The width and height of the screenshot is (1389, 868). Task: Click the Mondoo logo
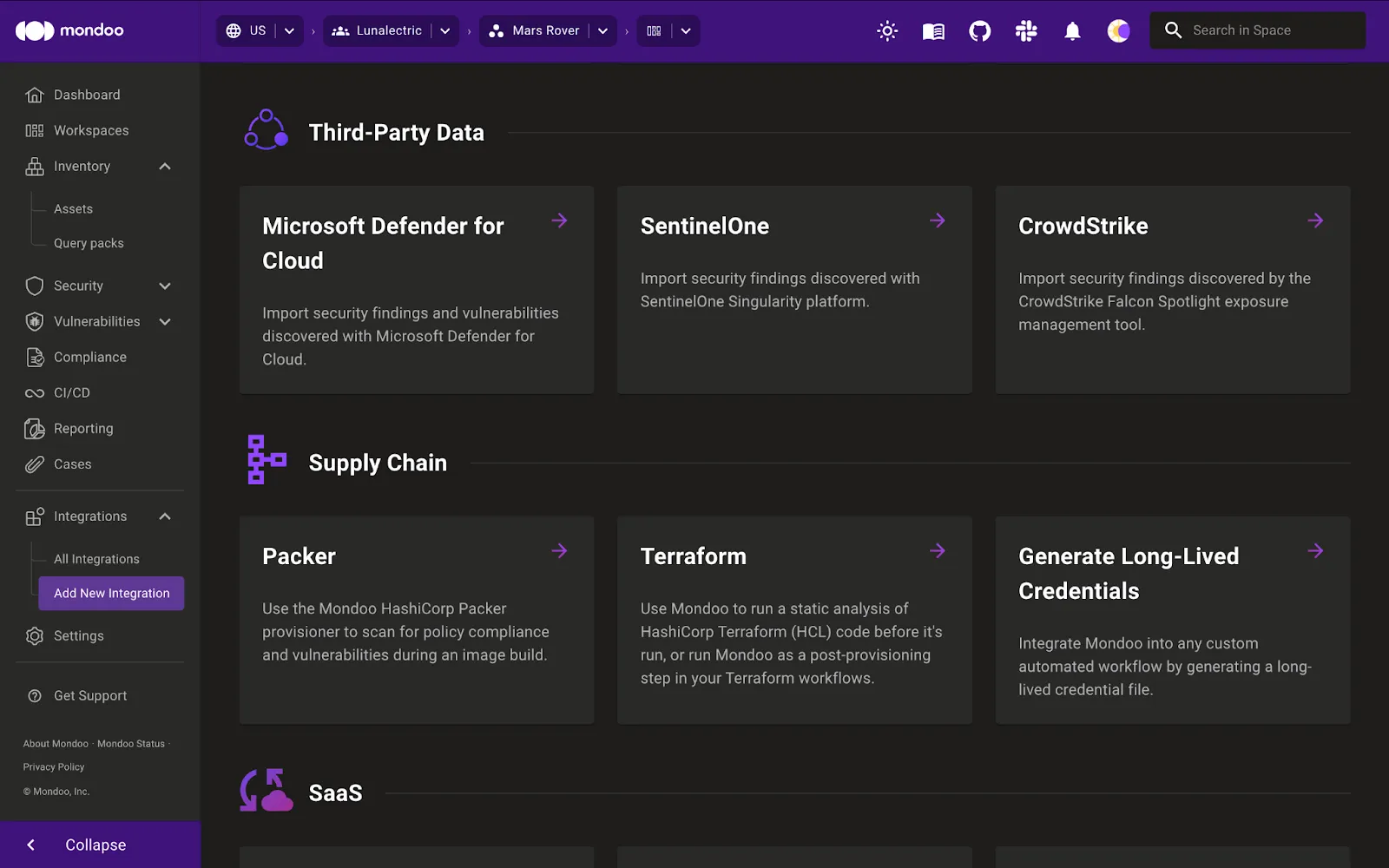point(69,30)
